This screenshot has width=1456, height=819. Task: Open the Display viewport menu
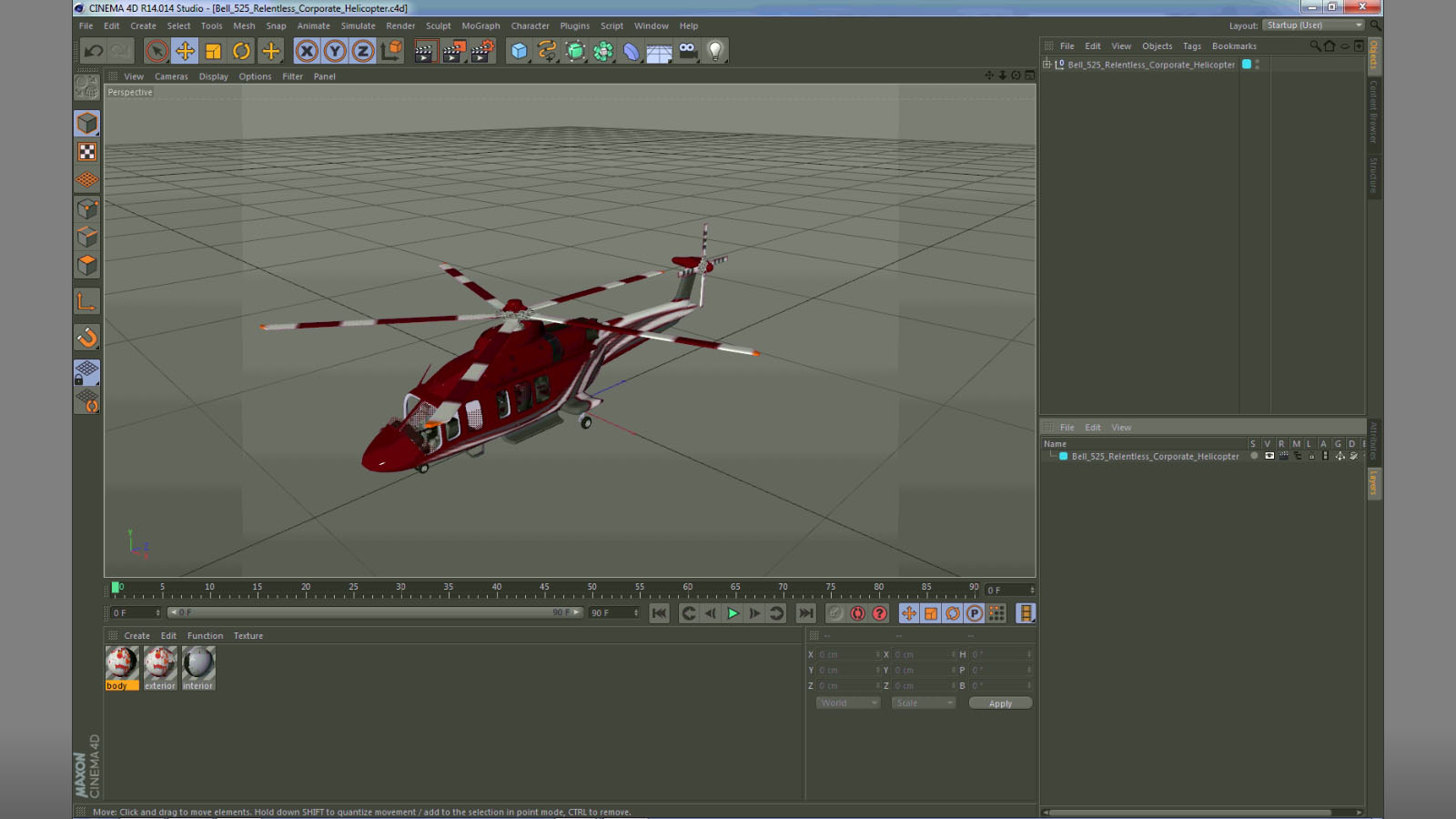pos(214,76)
